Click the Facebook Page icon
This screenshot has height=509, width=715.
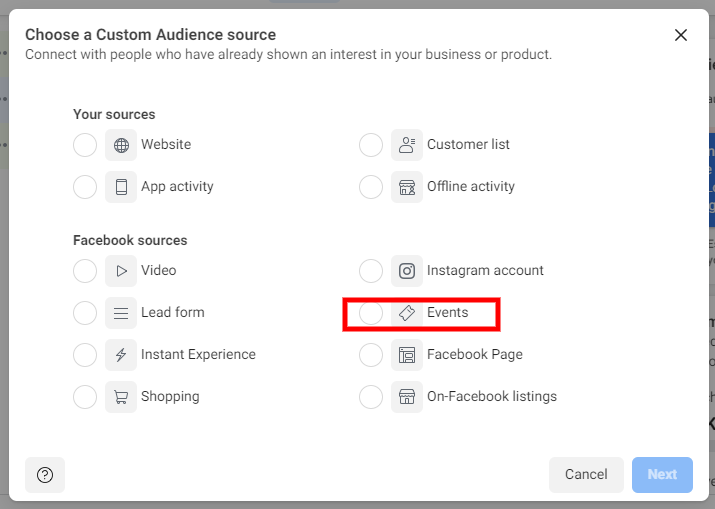tap(407, 355)
